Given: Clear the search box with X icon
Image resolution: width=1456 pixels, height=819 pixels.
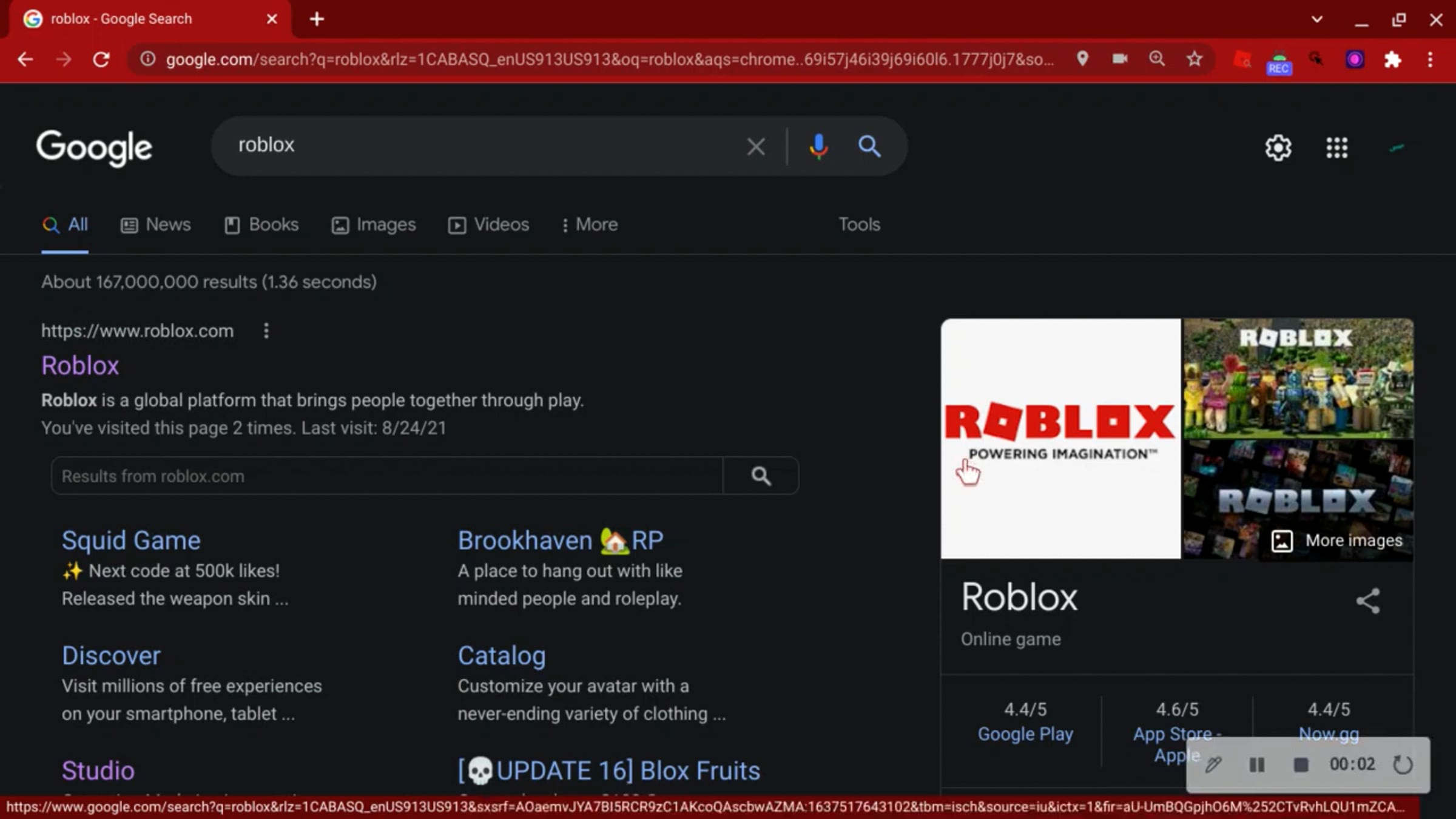Looking at the screenshot, I should click(756, 146).
